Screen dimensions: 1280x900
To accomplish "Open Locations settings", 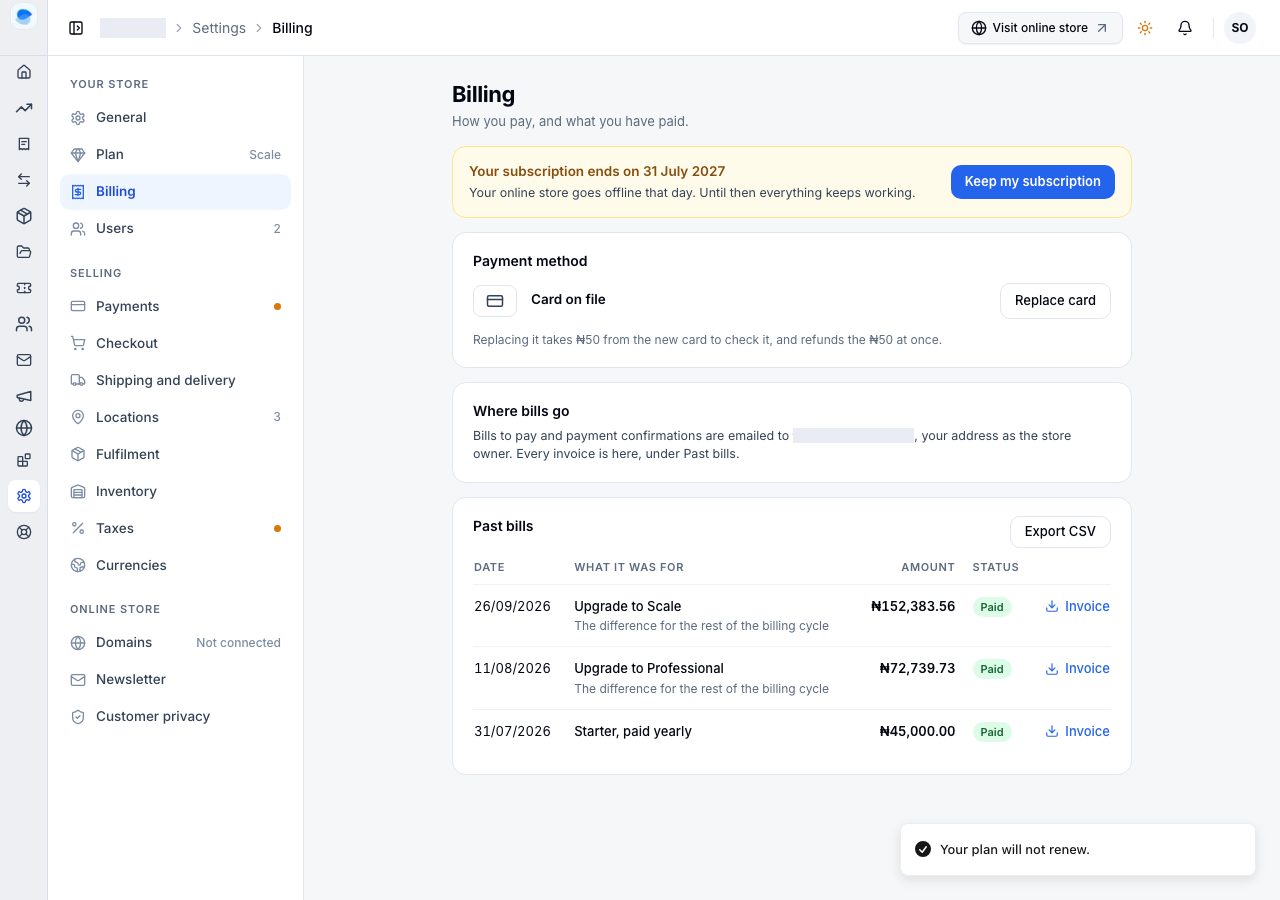I will pyautogui.click(x=175, y=417).
